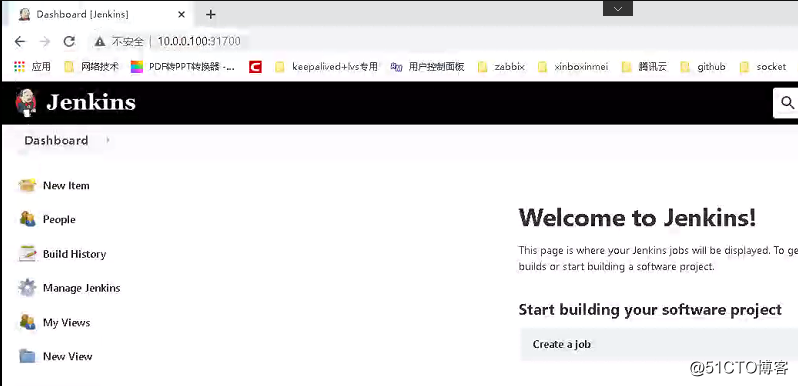Click the address bar URL 10.0.0.100:31700

coord(199,41)
